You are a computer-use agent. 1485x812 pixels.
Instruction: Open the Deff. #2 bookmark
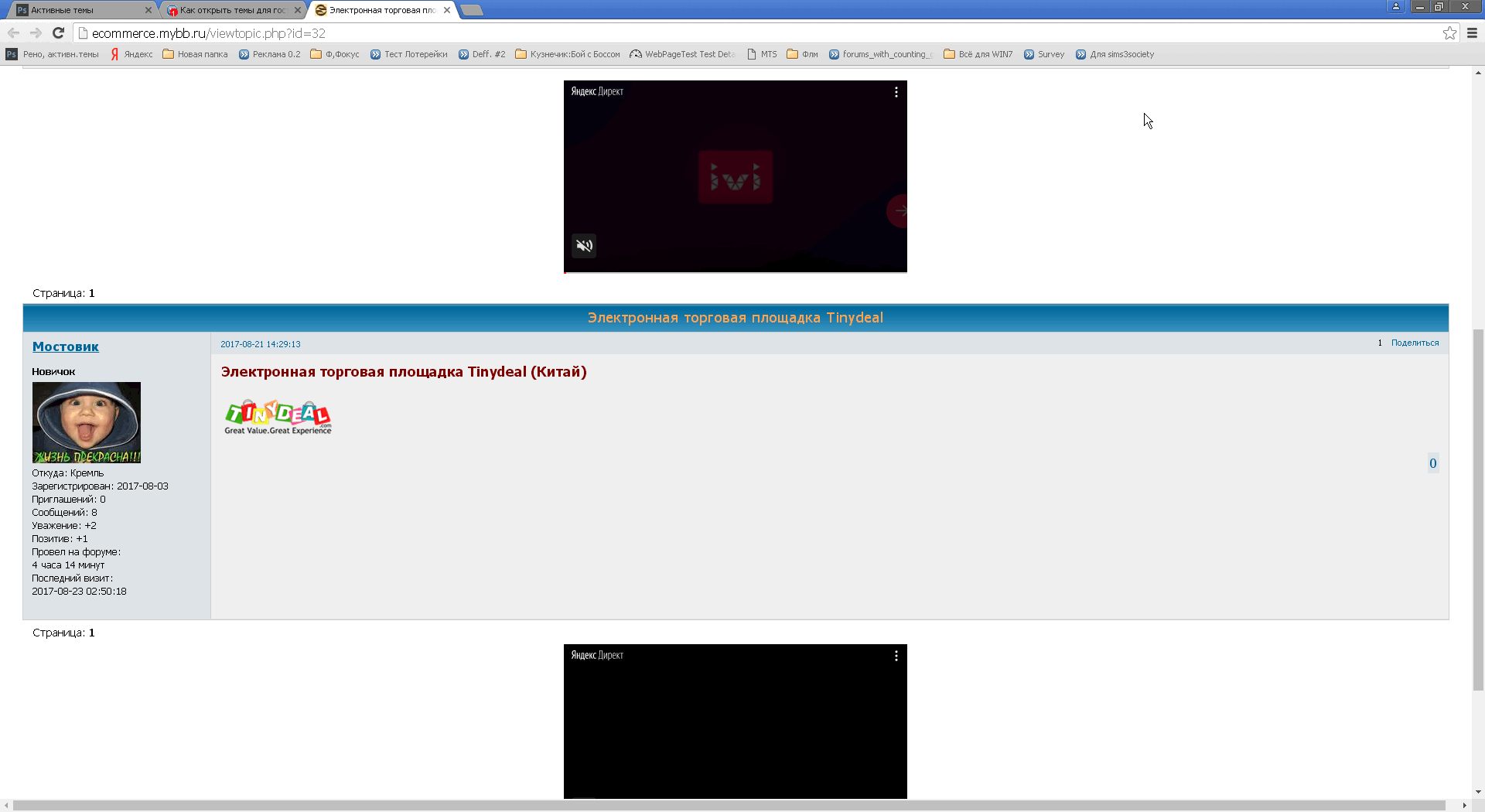(x=481, y=54)
